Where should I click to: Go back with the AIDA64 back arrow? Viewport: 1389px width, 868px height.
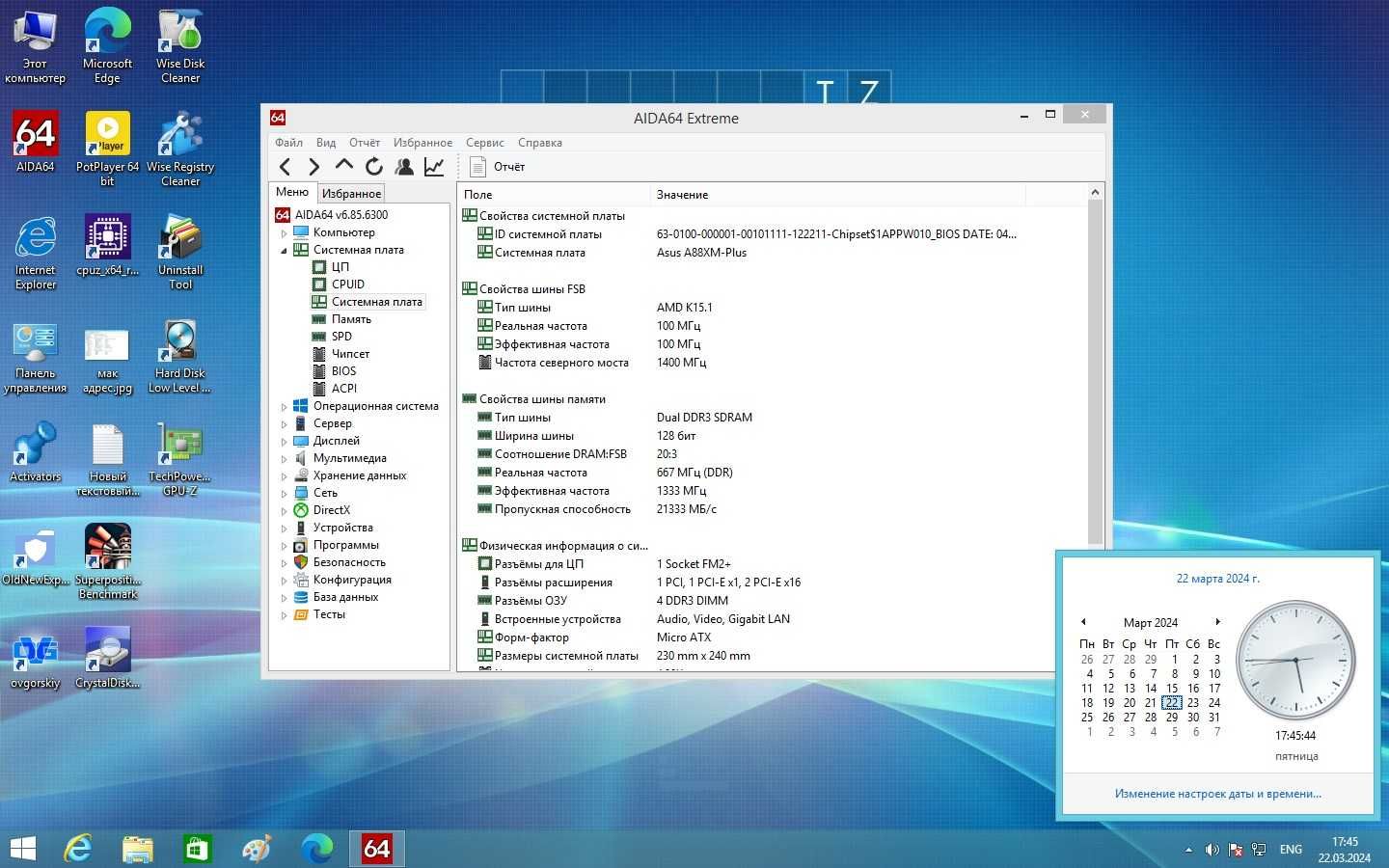(x=285, y=167)
